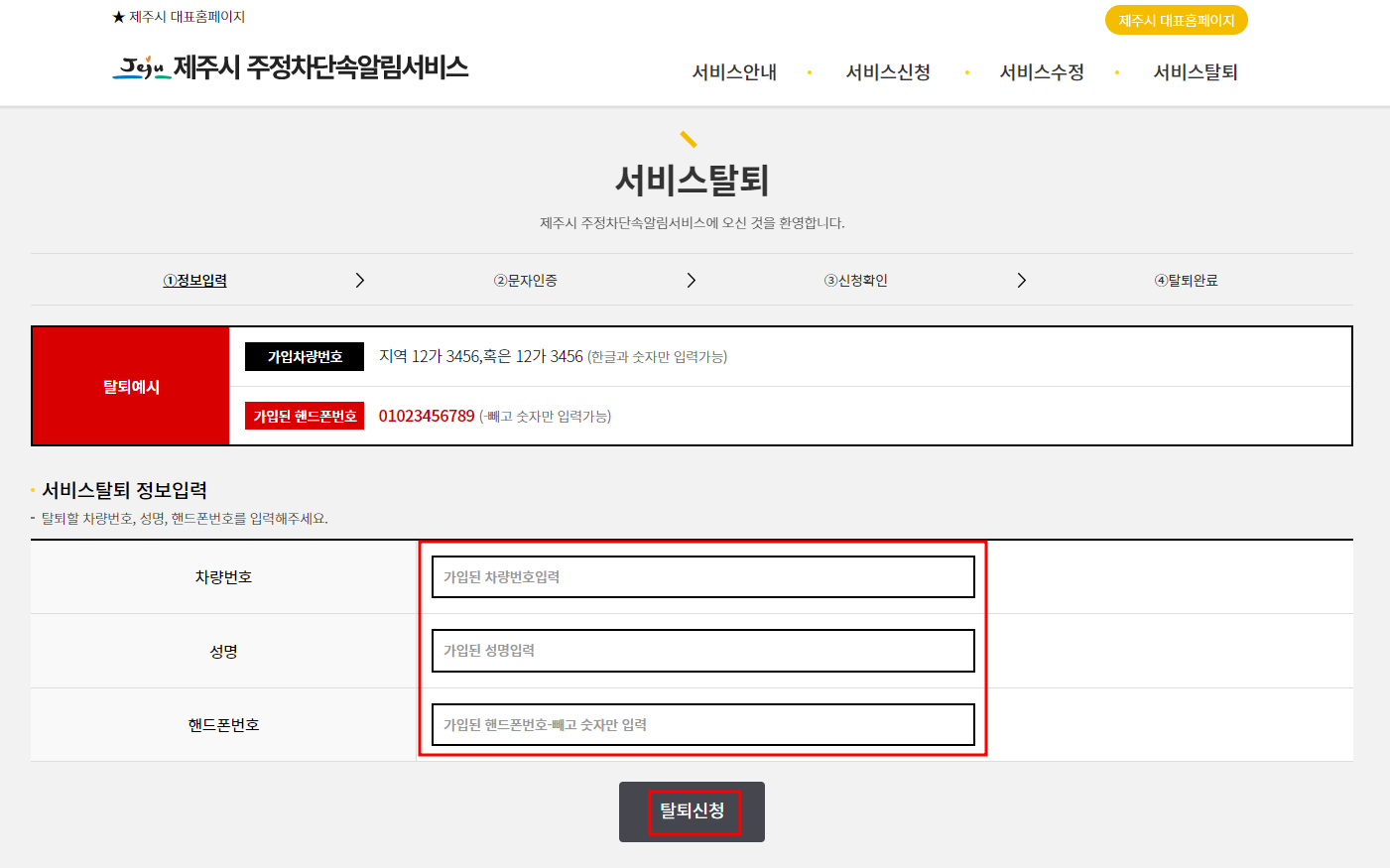Click the yellow 제주시 대표홈페이지 button
Screen dimensions: 1390x868
point(1176,19)
